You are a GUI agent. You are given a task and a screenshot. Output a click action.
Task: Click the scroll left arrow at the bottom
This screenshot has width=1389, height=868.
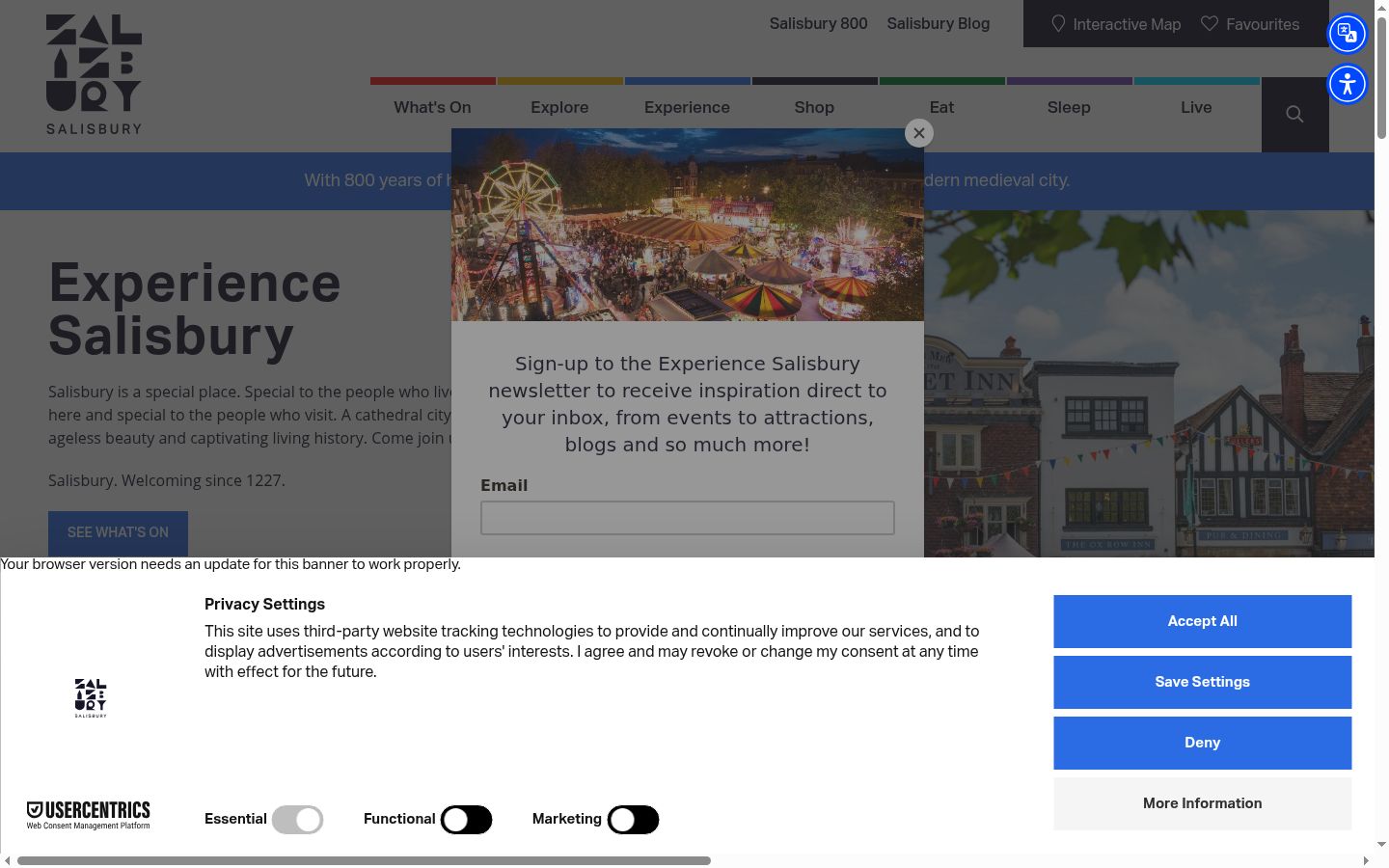click(8, 860)
